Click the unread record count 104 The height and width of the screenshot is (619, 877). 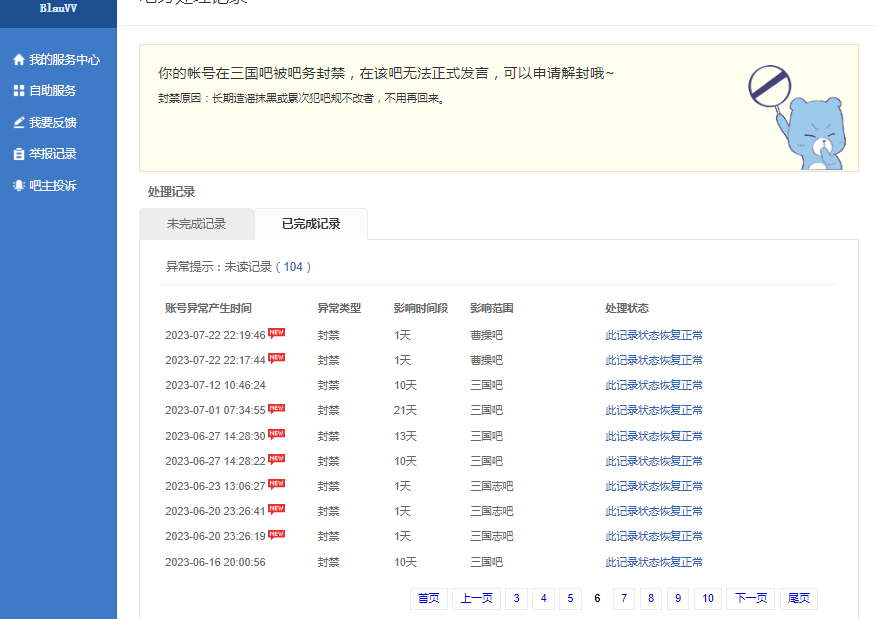click(293, 267)
